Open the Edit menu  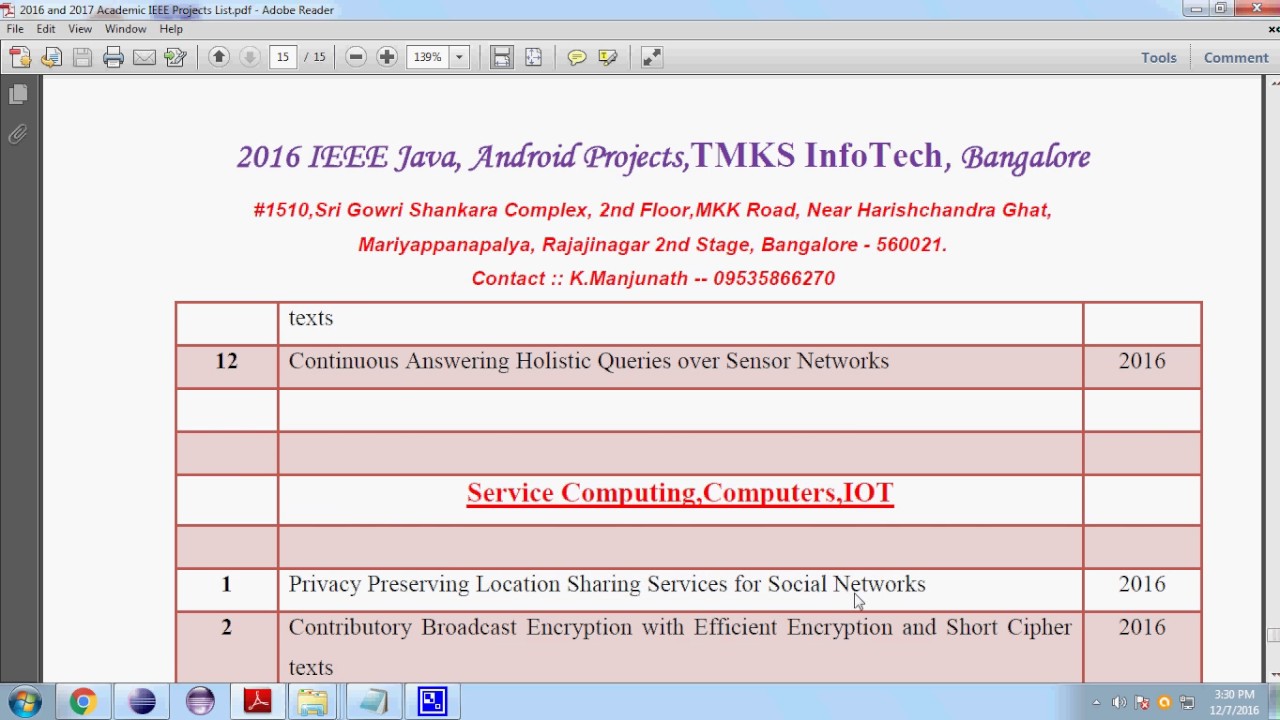pos(46,29)
